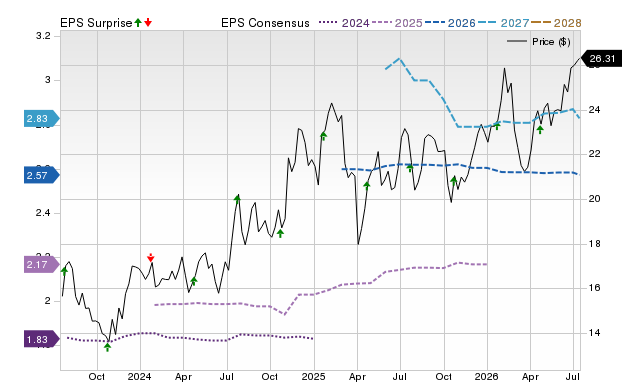The width and height of the screenshot is (640, 382).
Task: Click the 26.31 current price tag
Action: coord(601,59)
